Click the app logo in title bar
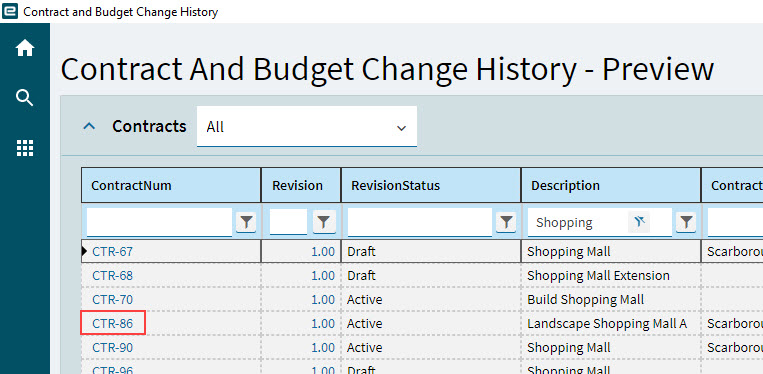The width and height of the screenshot is (763, 374). pyautogui.click(x=10, y=11)
